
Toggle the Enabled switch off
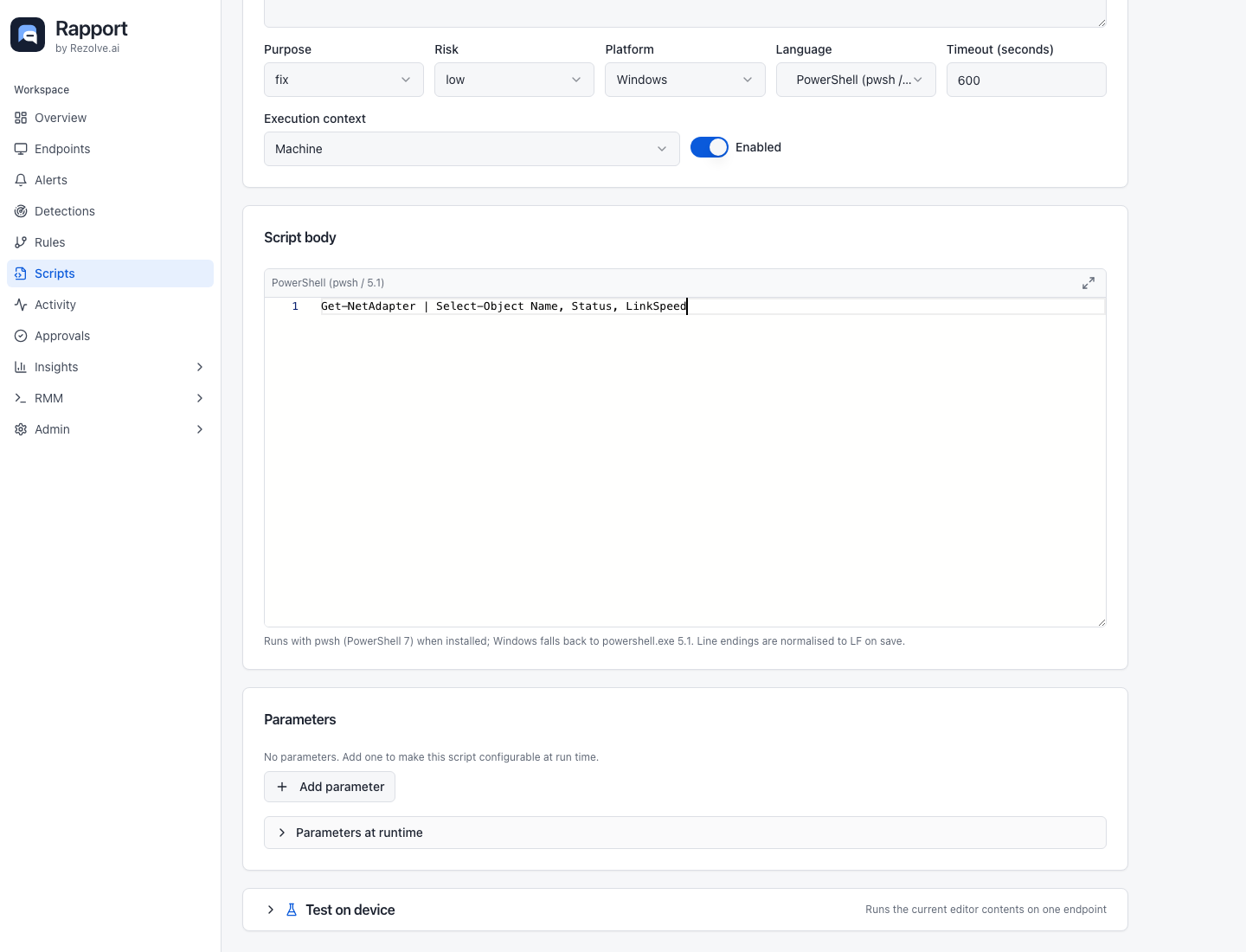(710, 147)
